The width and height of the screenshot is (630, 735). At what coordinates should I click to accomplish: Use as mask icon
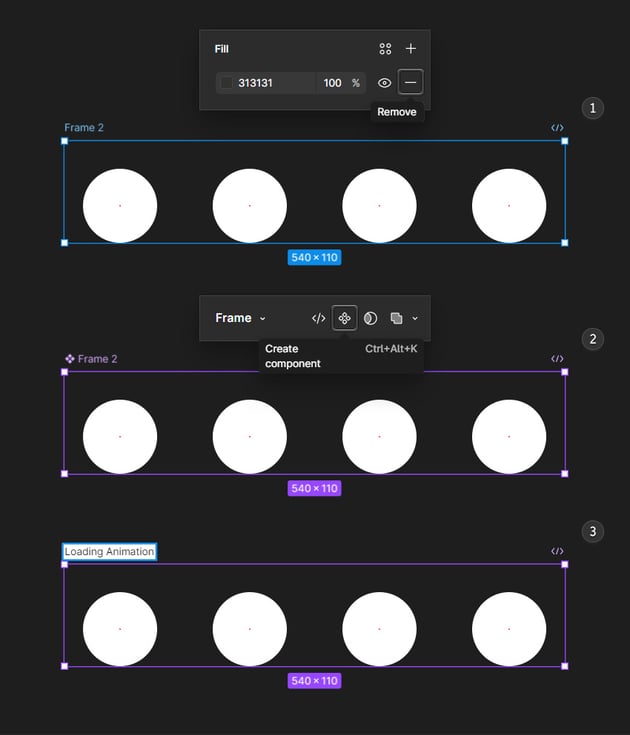click(370, 318)
